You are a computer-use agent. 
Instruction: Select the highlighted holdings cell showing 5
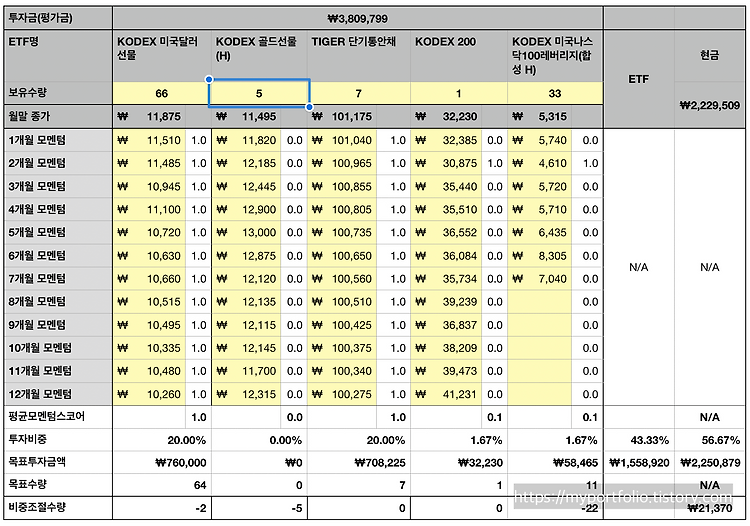point(259,93)
